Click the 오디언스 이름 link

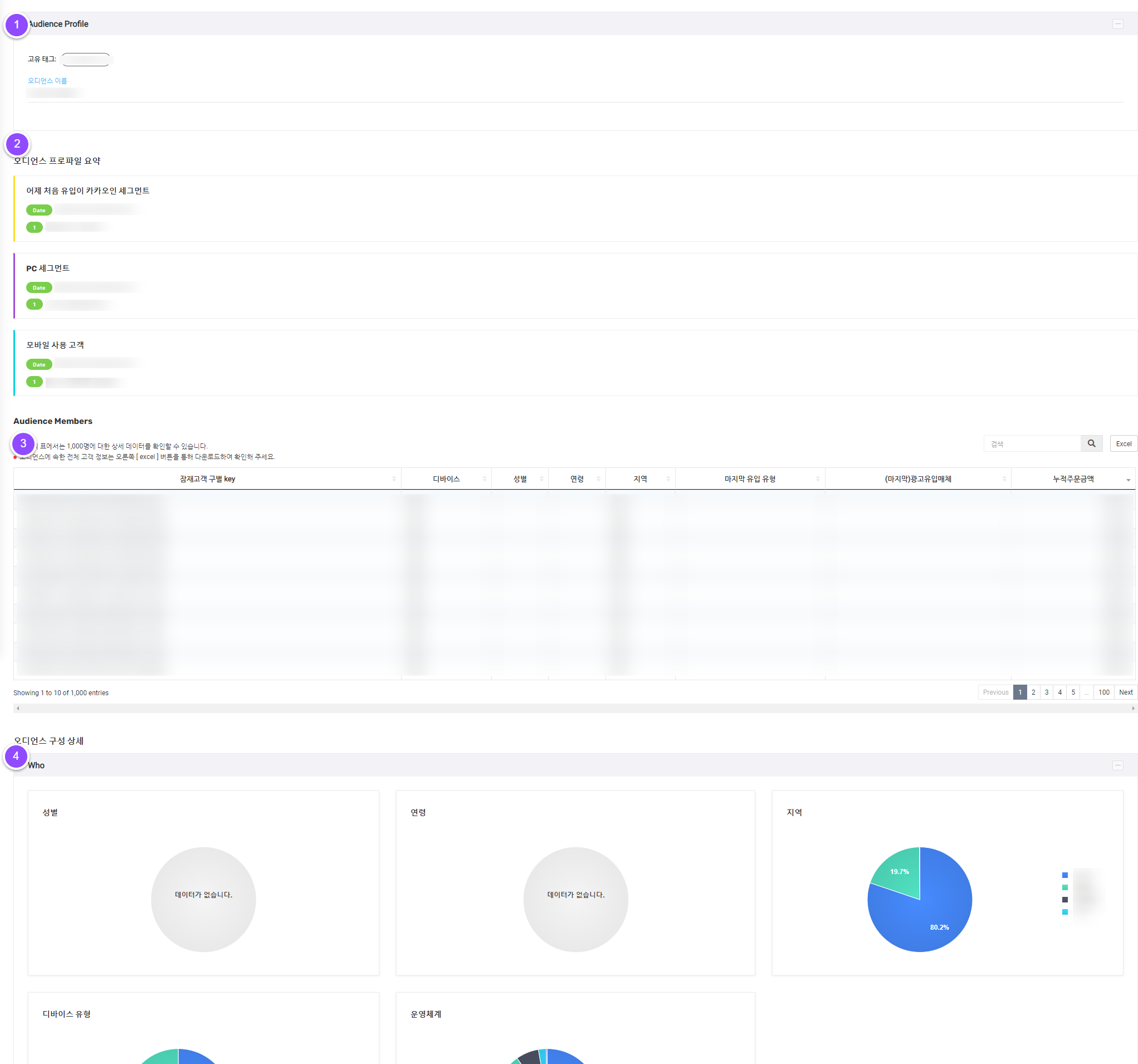point(47,81)
